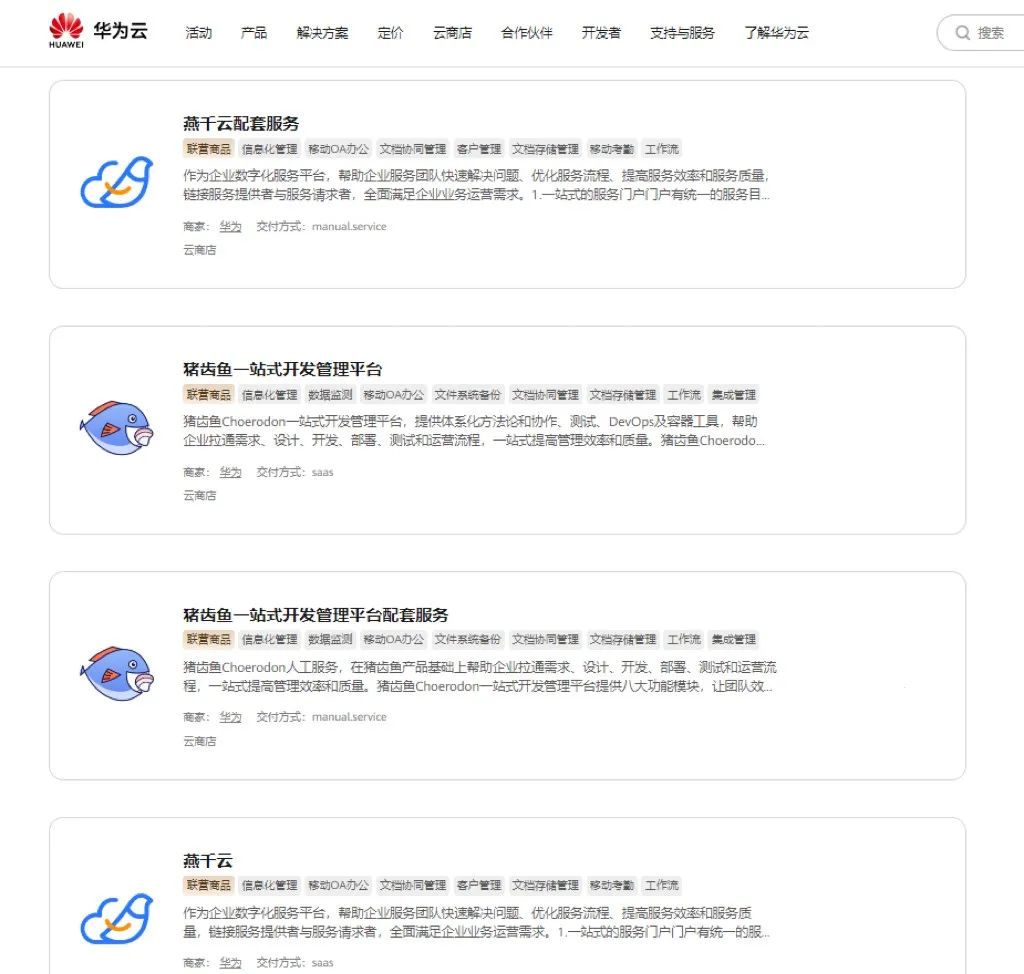Open the 燕千云配套服务 title link
The width and height of the screenshot is (1024, 974).
241,123
